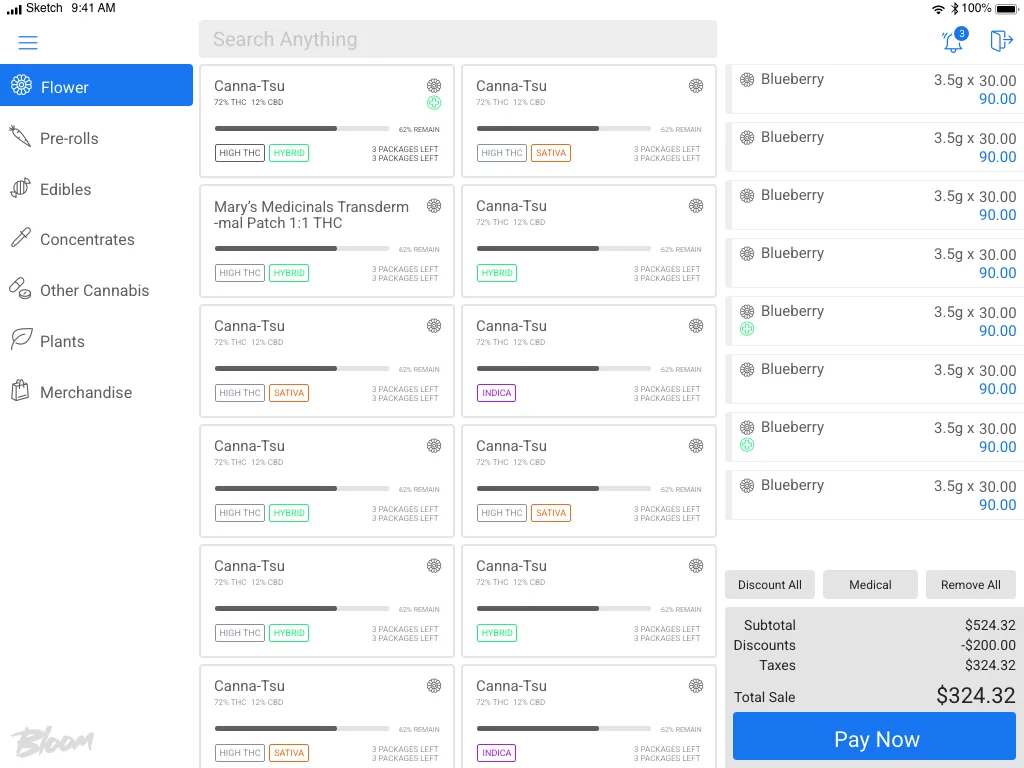Image resolution: width=1024 pixels, height=768 pixels.
Task: Click the Concentrates dropper icon
Action: [x=20, y=238]
